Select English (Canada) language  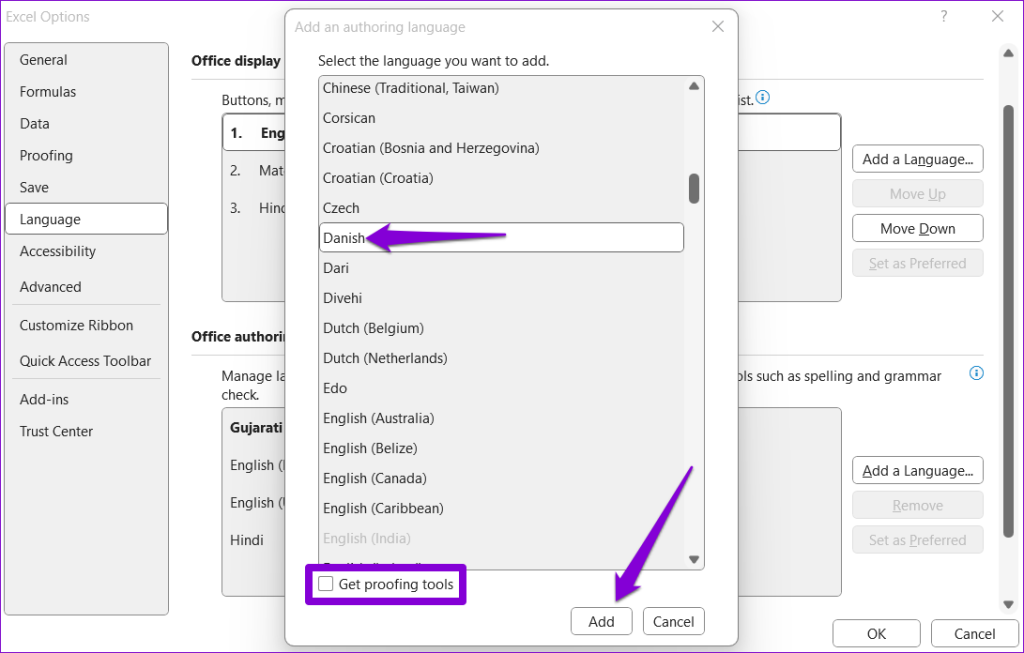[x=501, y=479]
